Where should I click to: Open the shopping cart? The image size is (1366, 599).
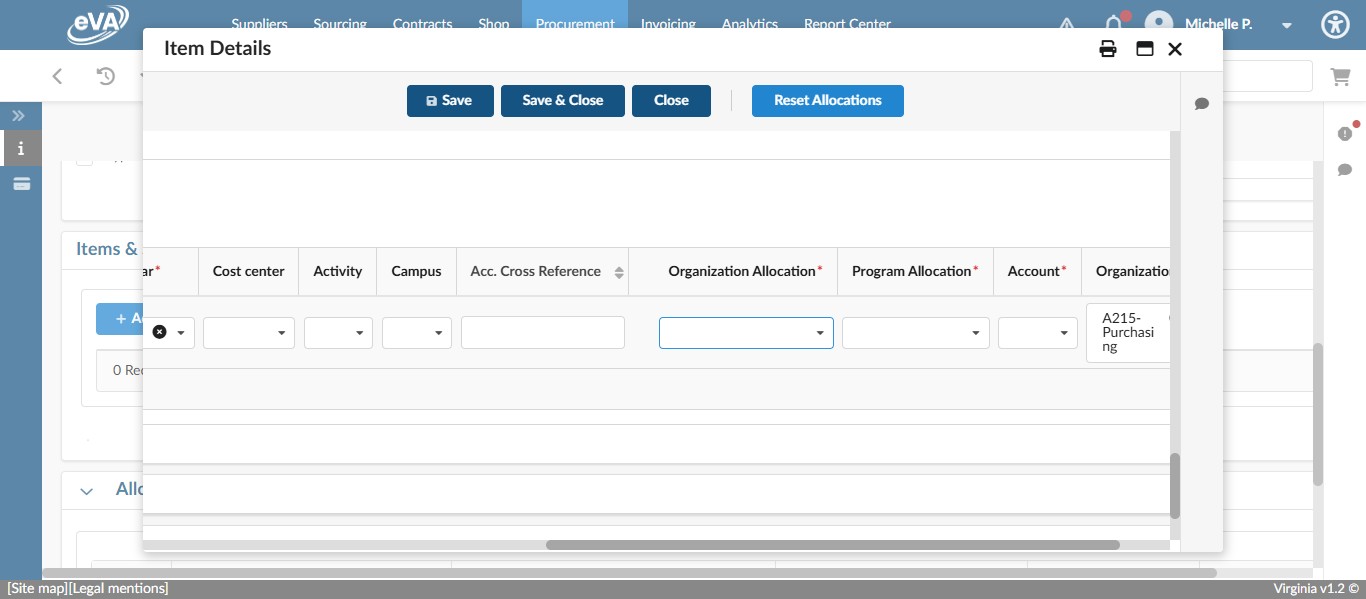1340,76
